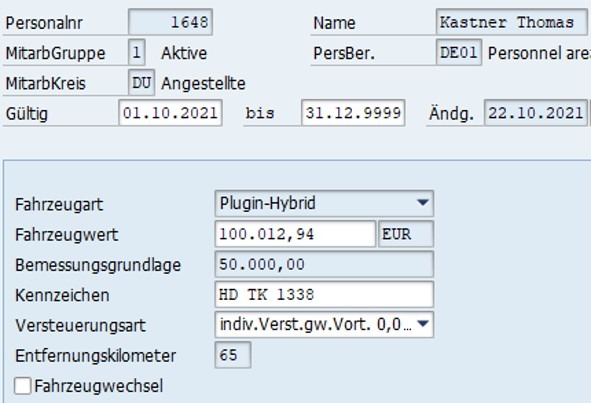Click the indiv.Verst.gw.Vort. value text
The image size is (591, 403).
316,324
